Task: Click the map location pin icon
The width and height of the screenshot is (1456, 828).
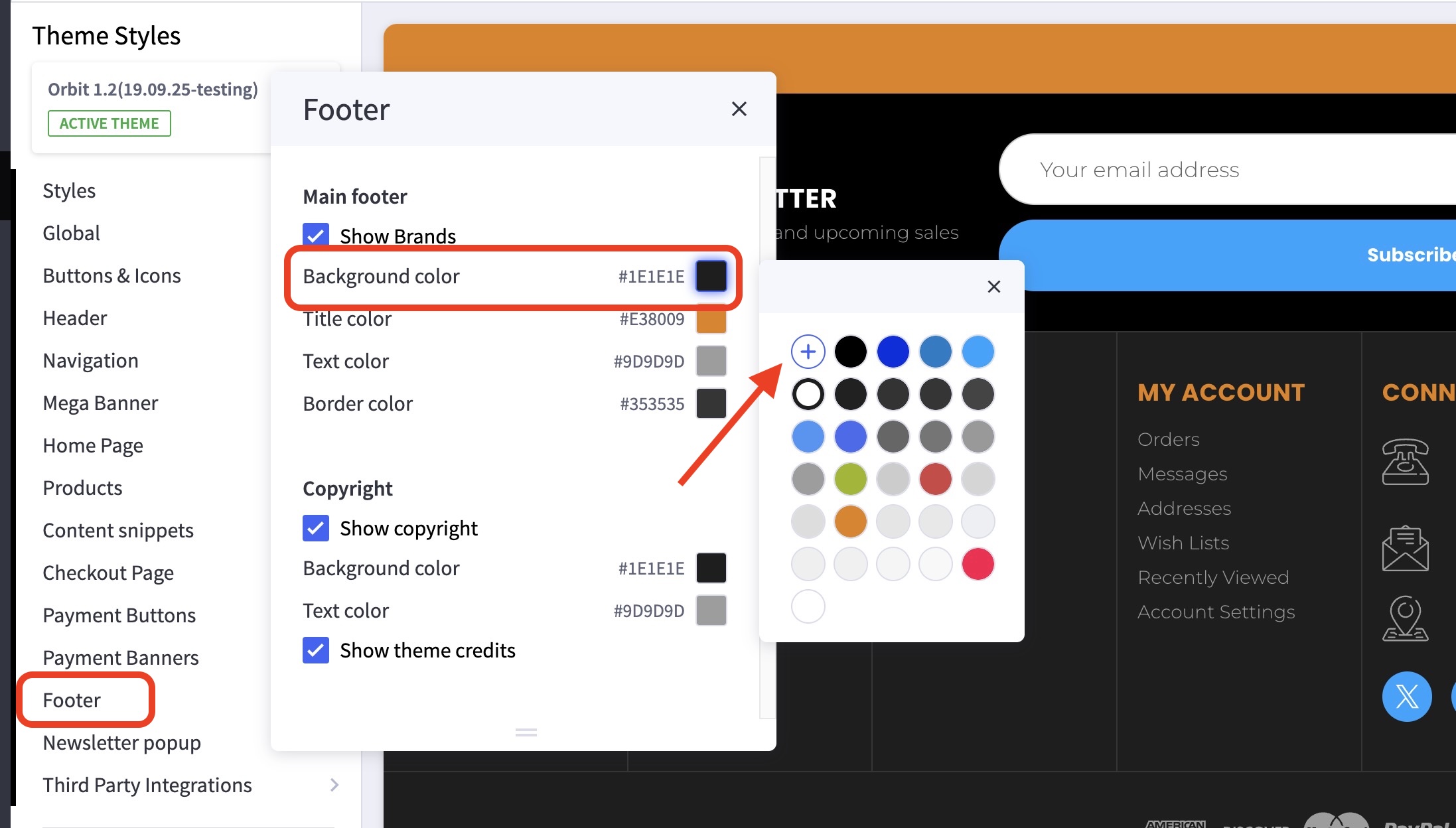Action: pos(1405,618)
